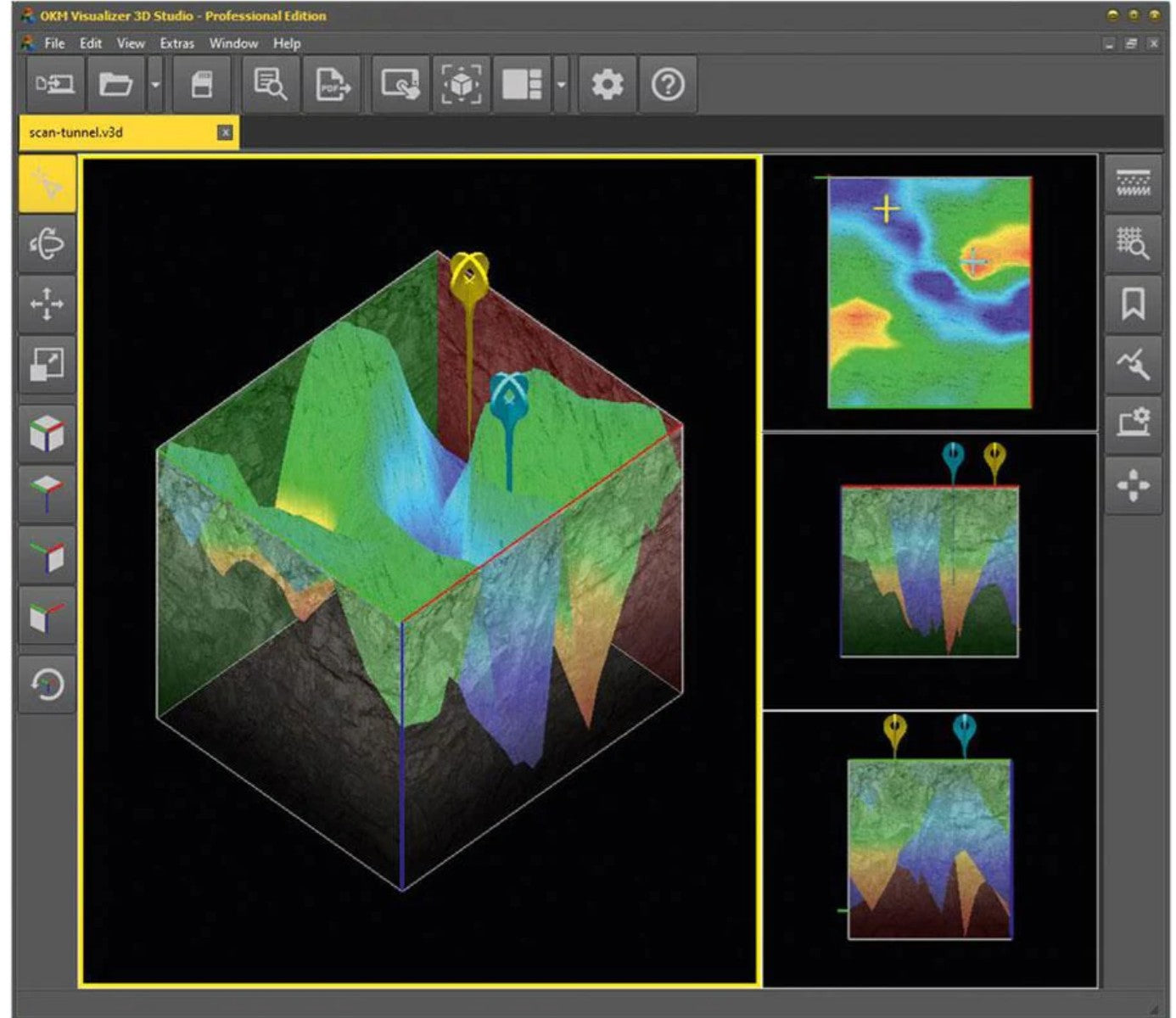Viewport: 1176px width, 1018px height.
Task: Switch to perspective cube view
Action: pos(47,433)
